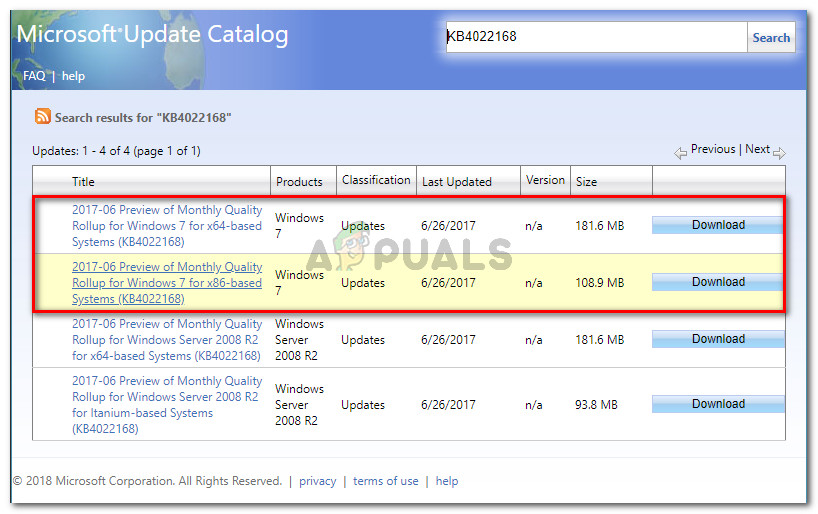Click the 181.6 MB size in Server 2008 R2 row
This screenshot has height=514, width=818.
pyautogui.click(x=599, y=340)
